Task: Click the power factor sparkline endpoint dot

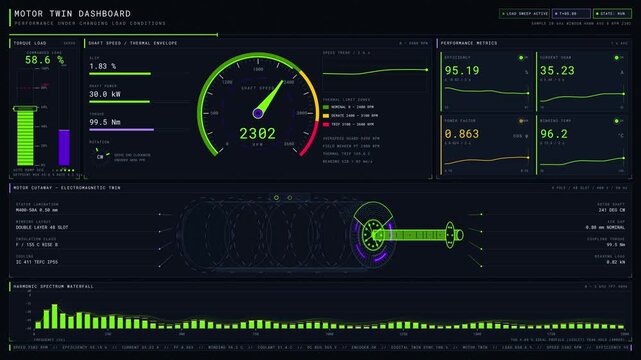Action: 528,157
